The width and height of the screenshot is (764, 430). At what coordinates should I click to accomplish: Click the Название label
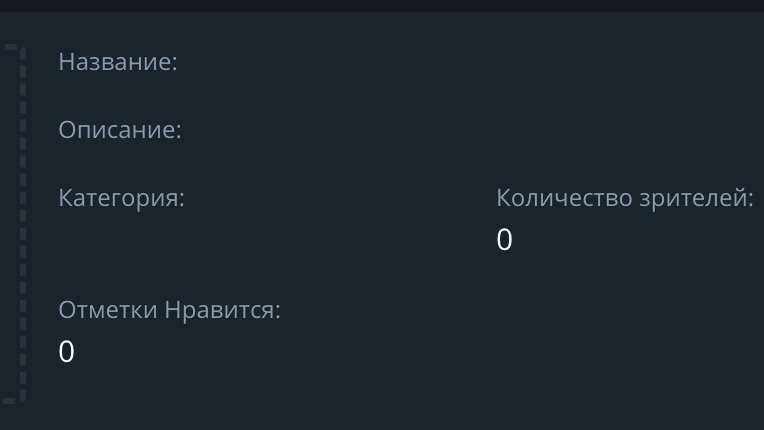(118, 62)
